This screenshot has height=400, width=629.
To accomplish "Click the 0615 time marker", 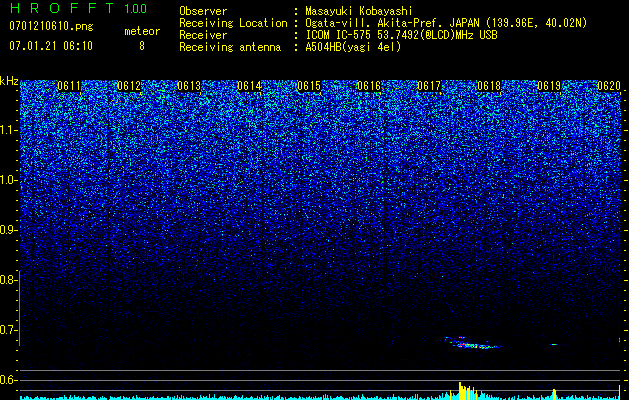I will (309, 86).
